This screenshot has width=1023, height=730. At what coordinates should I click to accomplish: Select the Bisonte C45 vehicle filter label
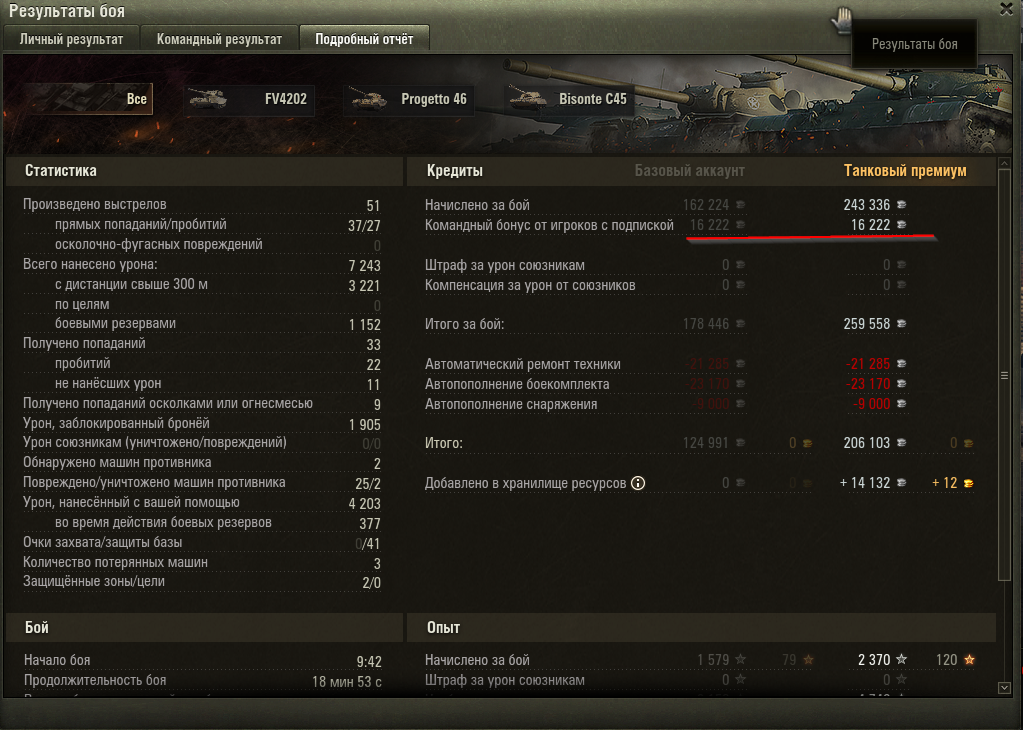tap(592, 99)
